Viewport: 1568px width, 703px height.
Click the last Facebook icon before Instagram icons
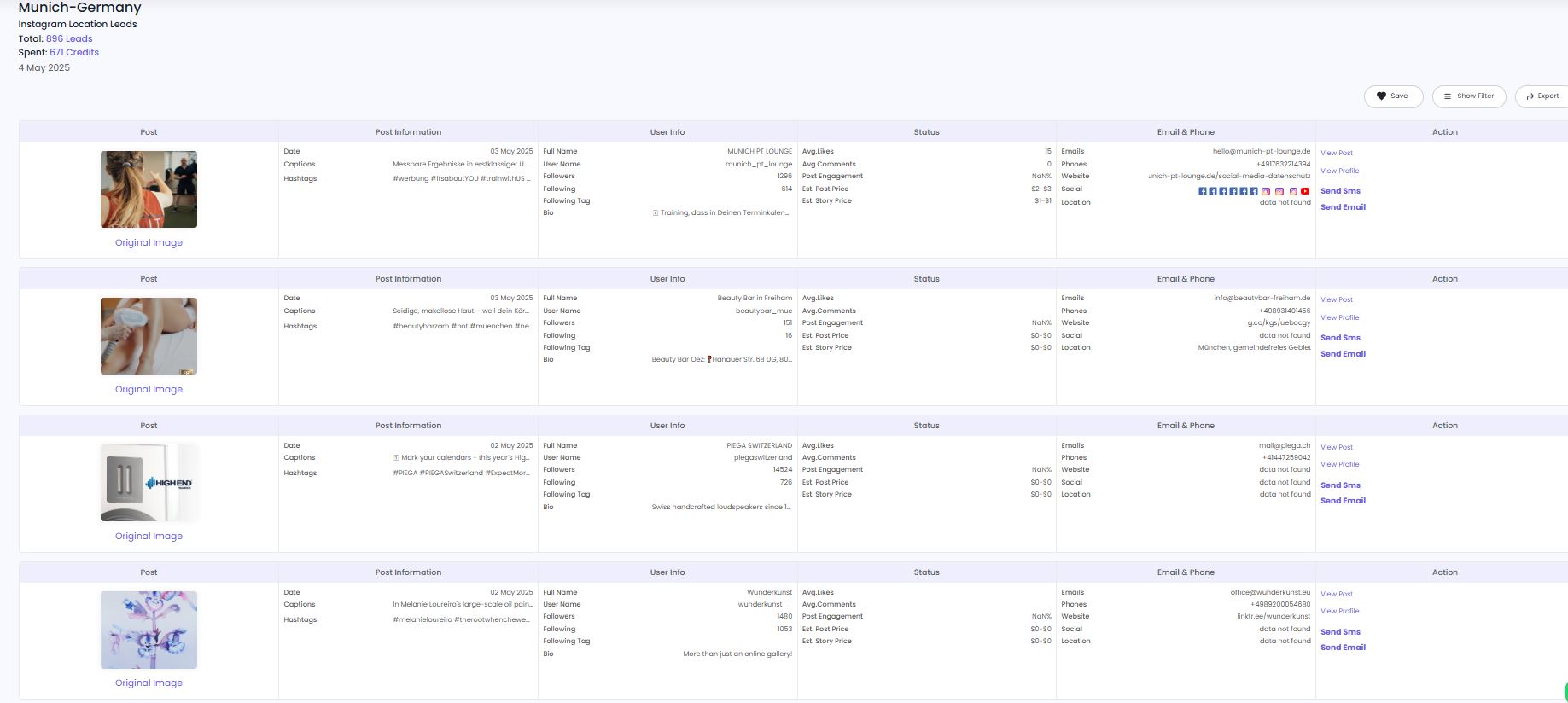tap(1254, 191)
